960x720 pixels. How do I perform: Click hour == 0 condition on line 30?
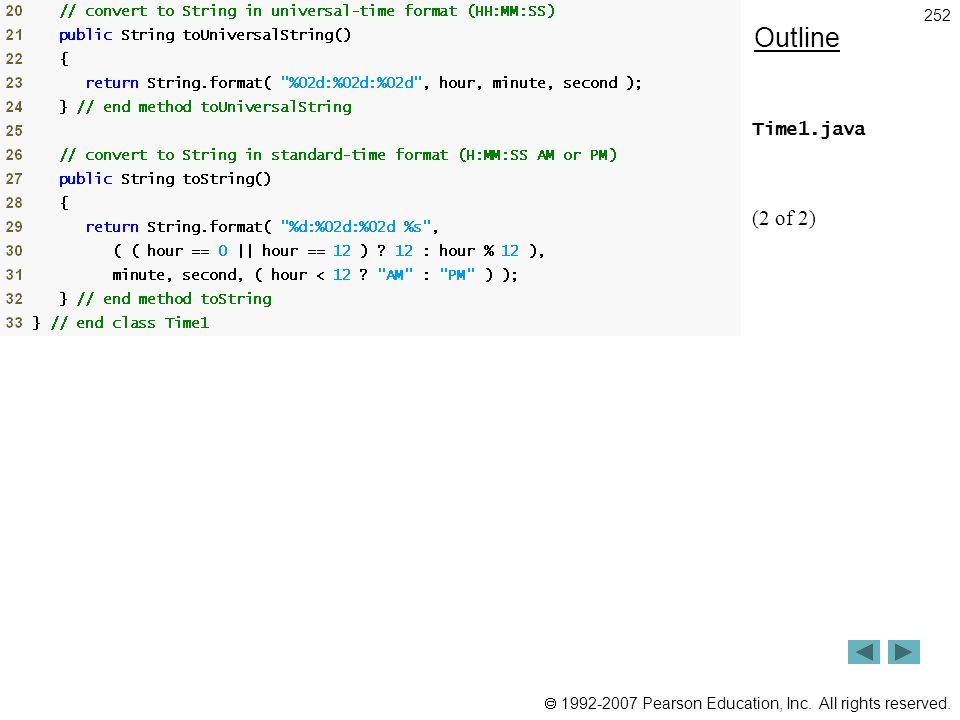point(187,251)
